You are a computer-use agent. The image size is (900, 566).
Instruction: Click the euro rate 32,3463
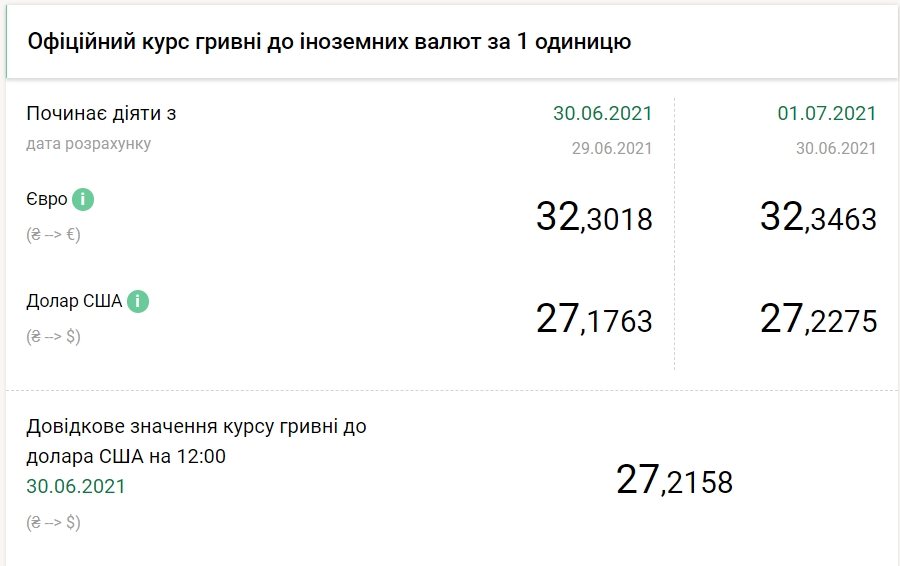point(818,217)
